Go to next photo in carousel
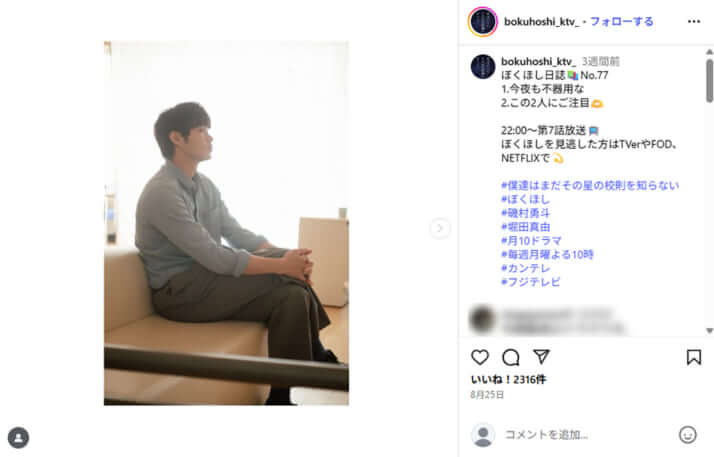 pyautogui.click(x=439, y=228)
